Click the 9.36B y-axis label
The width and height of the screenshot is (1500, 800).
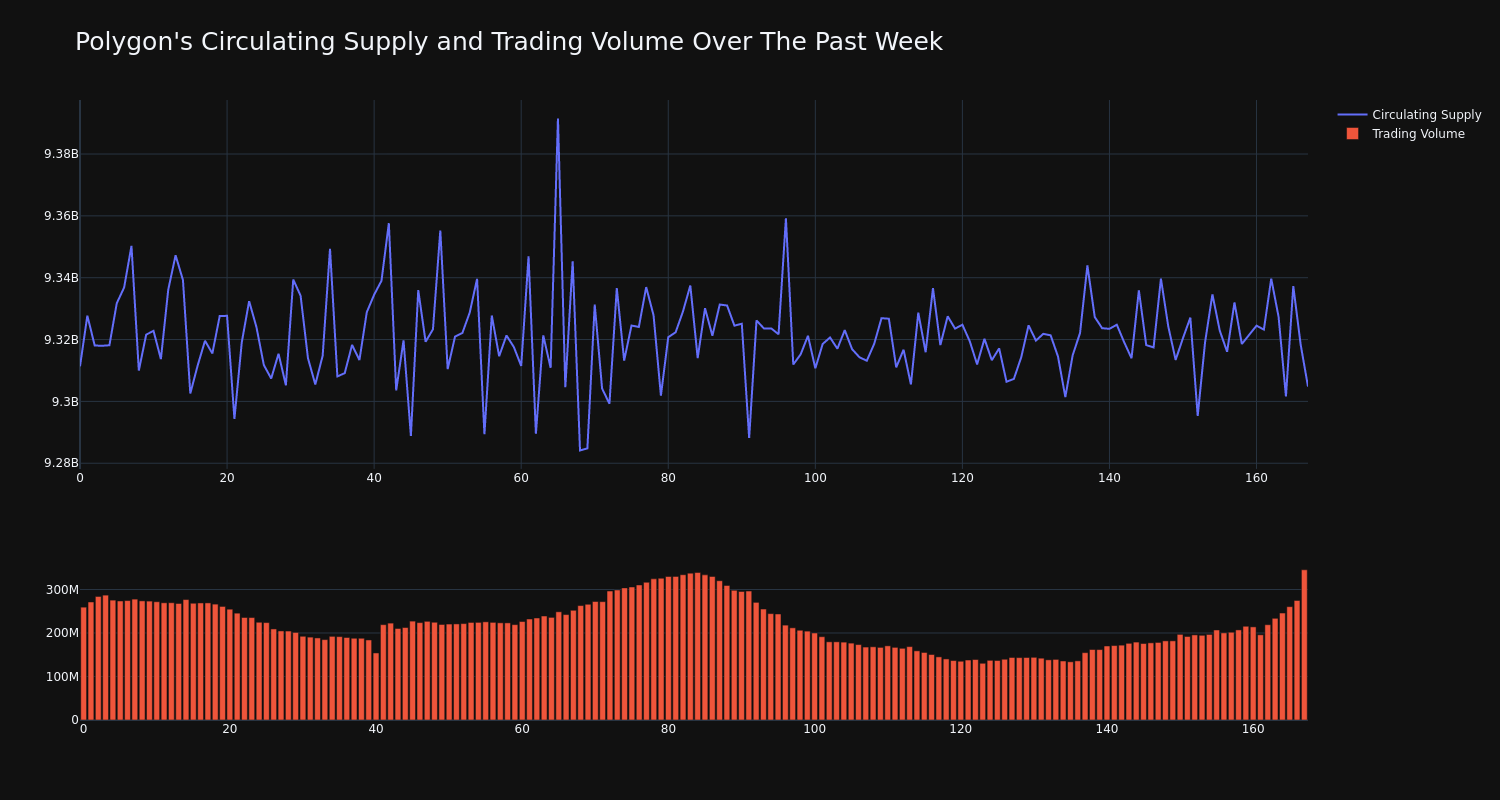point(61,216)
